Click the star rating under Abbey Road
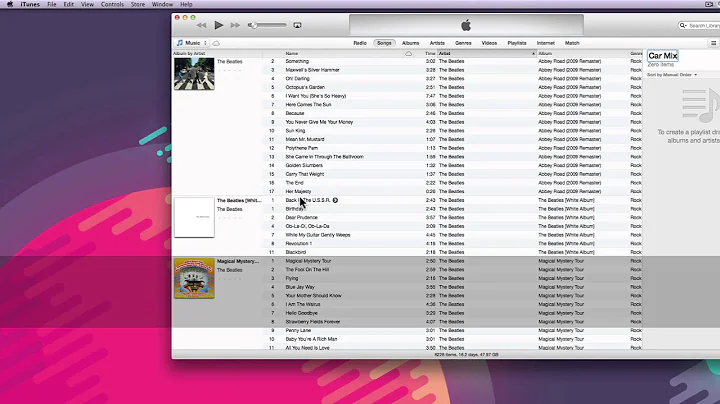The image size is (720, 404). (229, 70)
